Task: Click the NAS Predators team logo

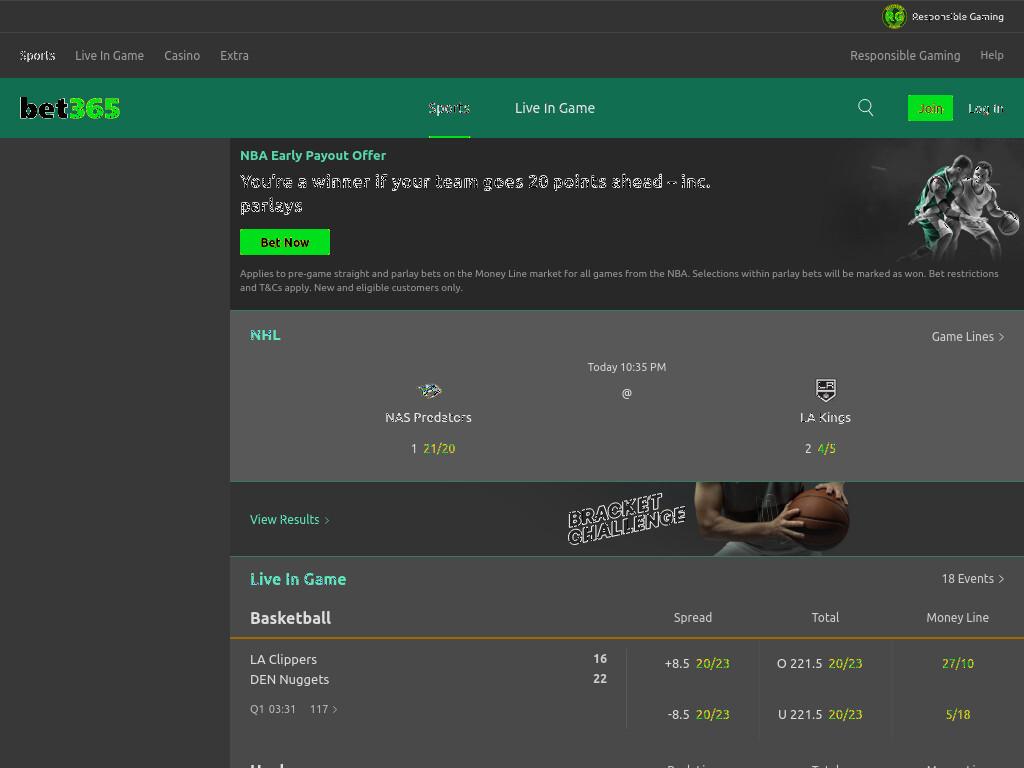Action: 429,391
